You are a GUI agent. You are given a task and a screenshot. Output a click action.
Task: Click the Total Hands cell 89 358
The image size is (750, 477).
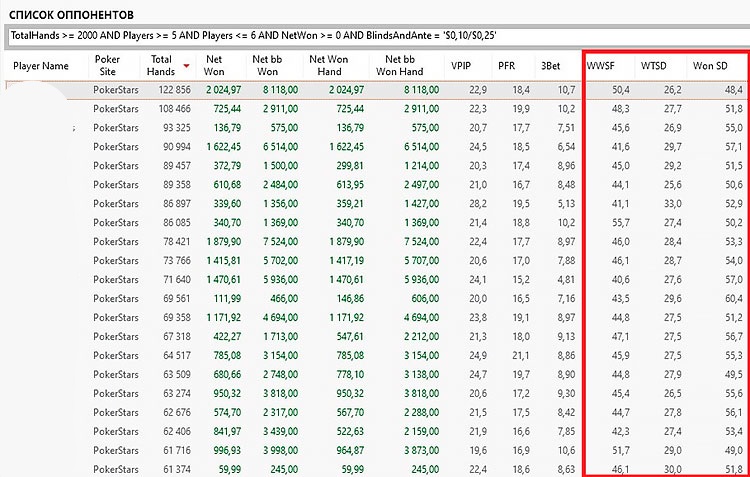[x=175, y=185]
